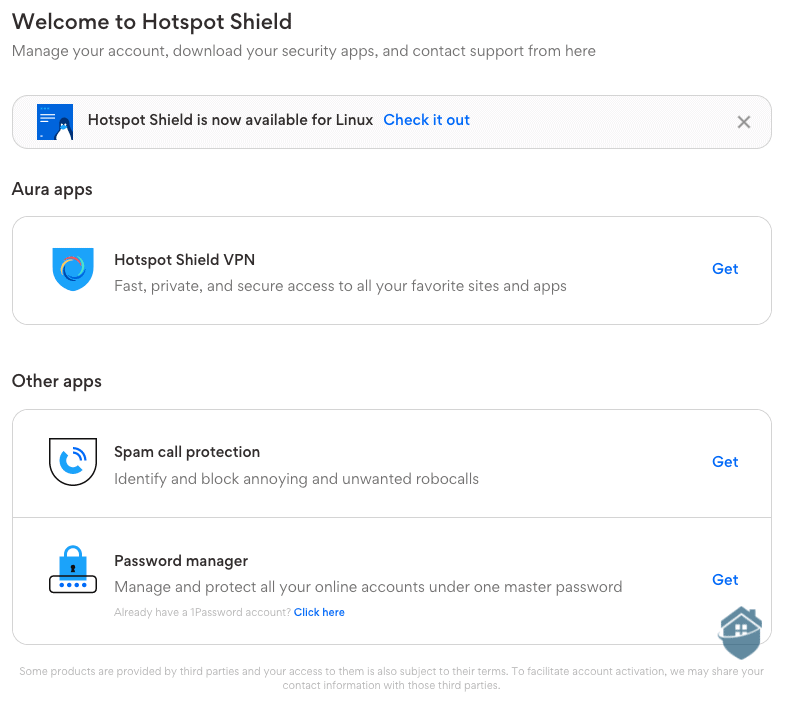Click 'Already have a 1Password account?' text

tap(202, 612)
